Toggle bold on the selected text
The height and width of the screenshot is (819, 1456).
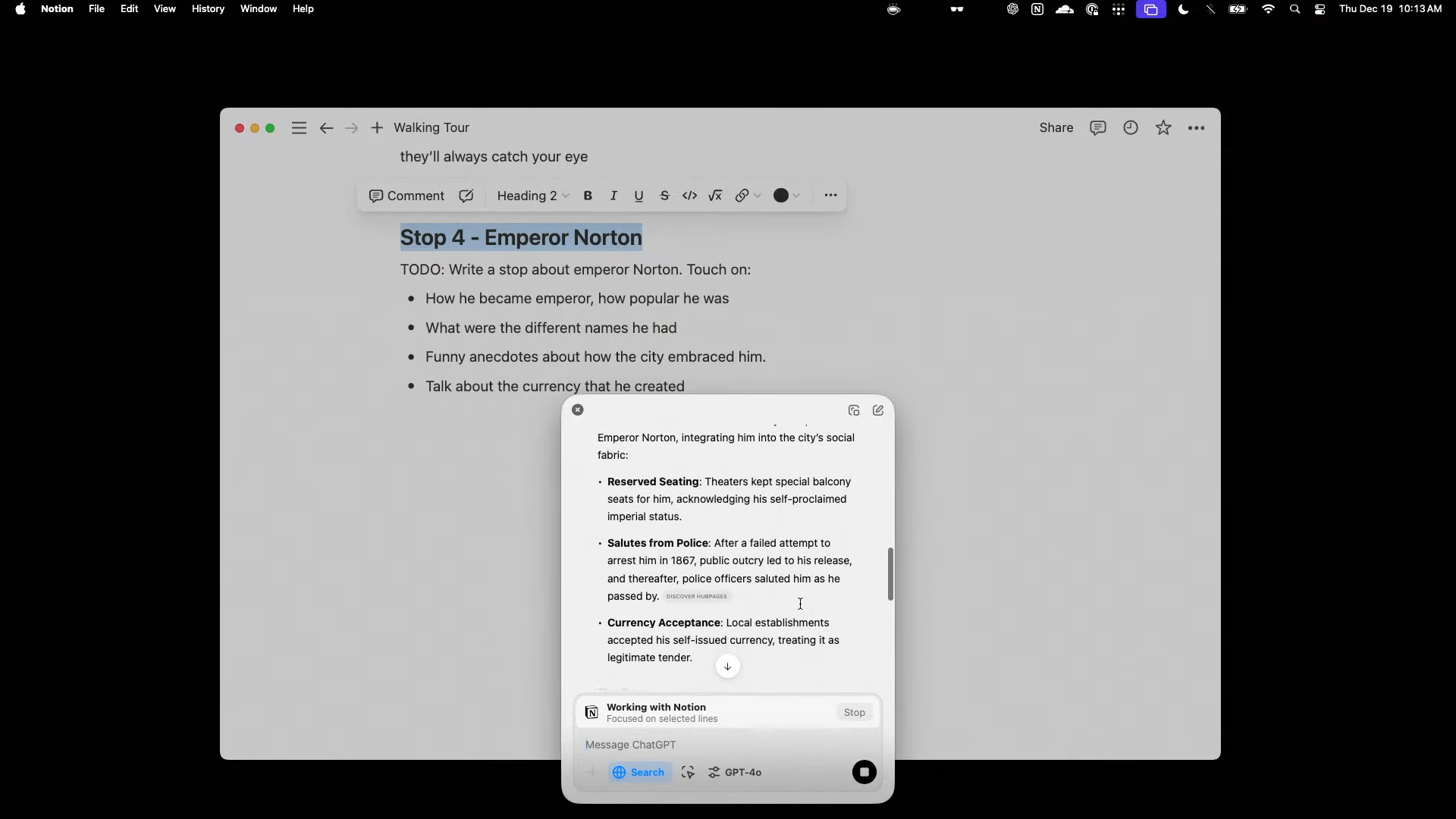[x=588, y=196]
